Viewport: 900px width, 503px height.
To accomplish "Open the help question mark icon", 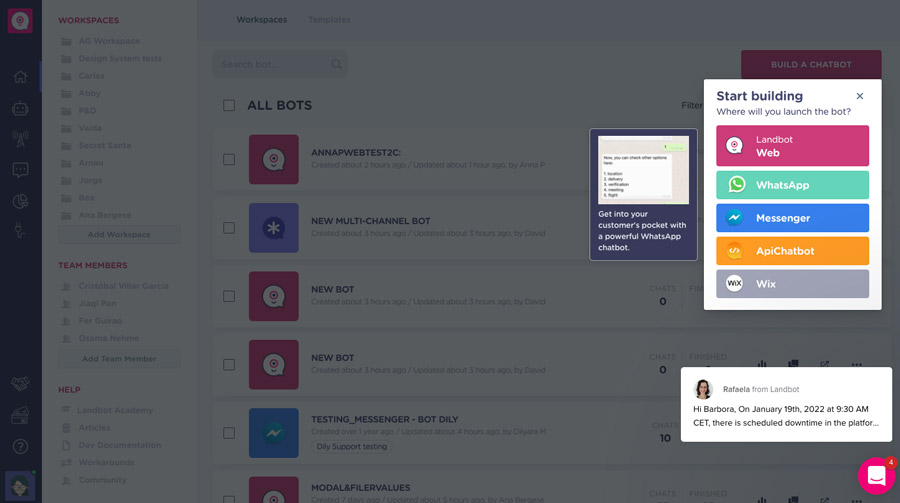I will pyautogui.click(x=20, y=446).
